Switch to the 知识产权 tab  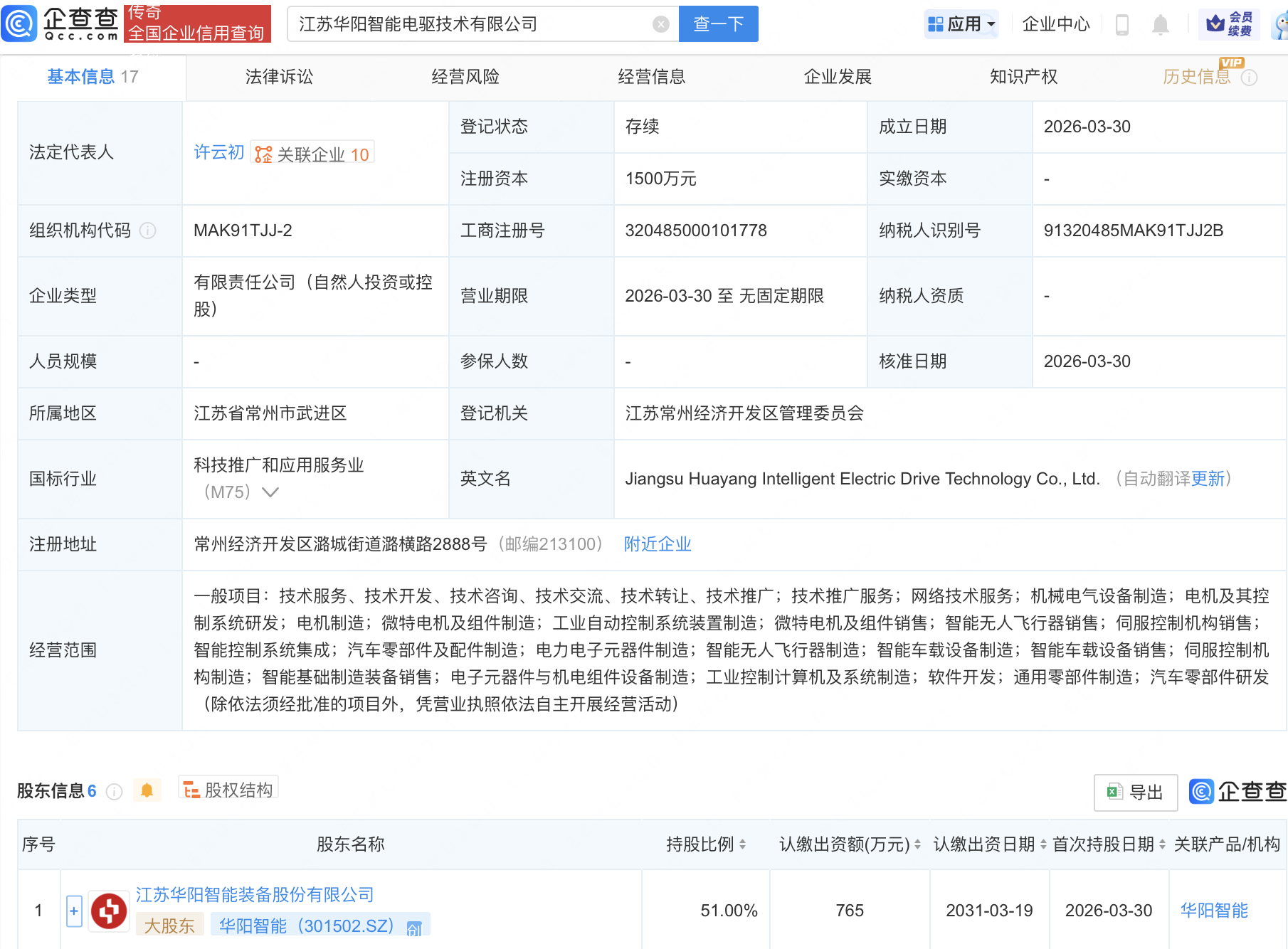click(x=1023, y=77)
